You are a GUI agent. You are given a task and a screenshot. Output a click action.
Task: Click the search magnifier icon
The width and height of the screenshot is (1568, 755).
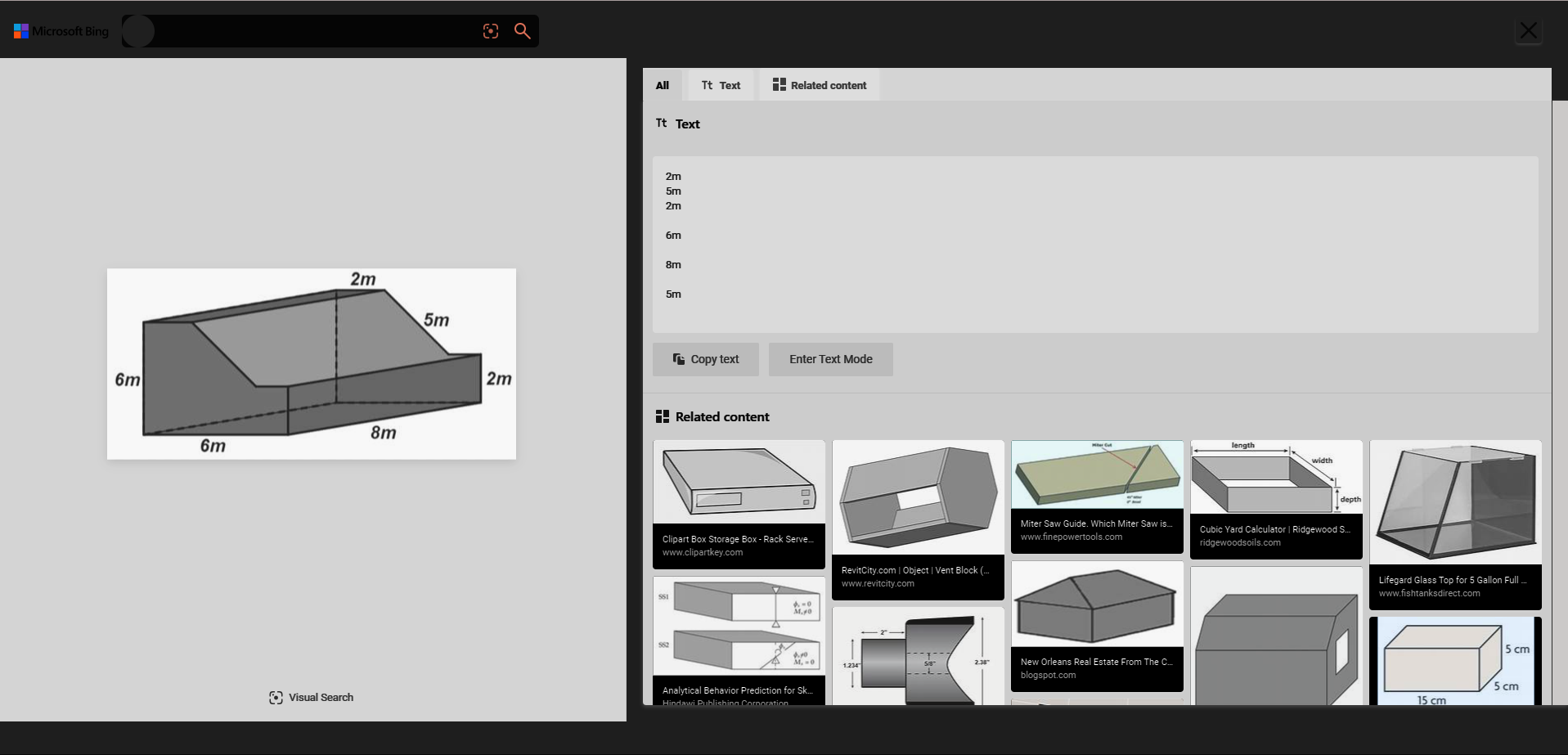[523, 30]
